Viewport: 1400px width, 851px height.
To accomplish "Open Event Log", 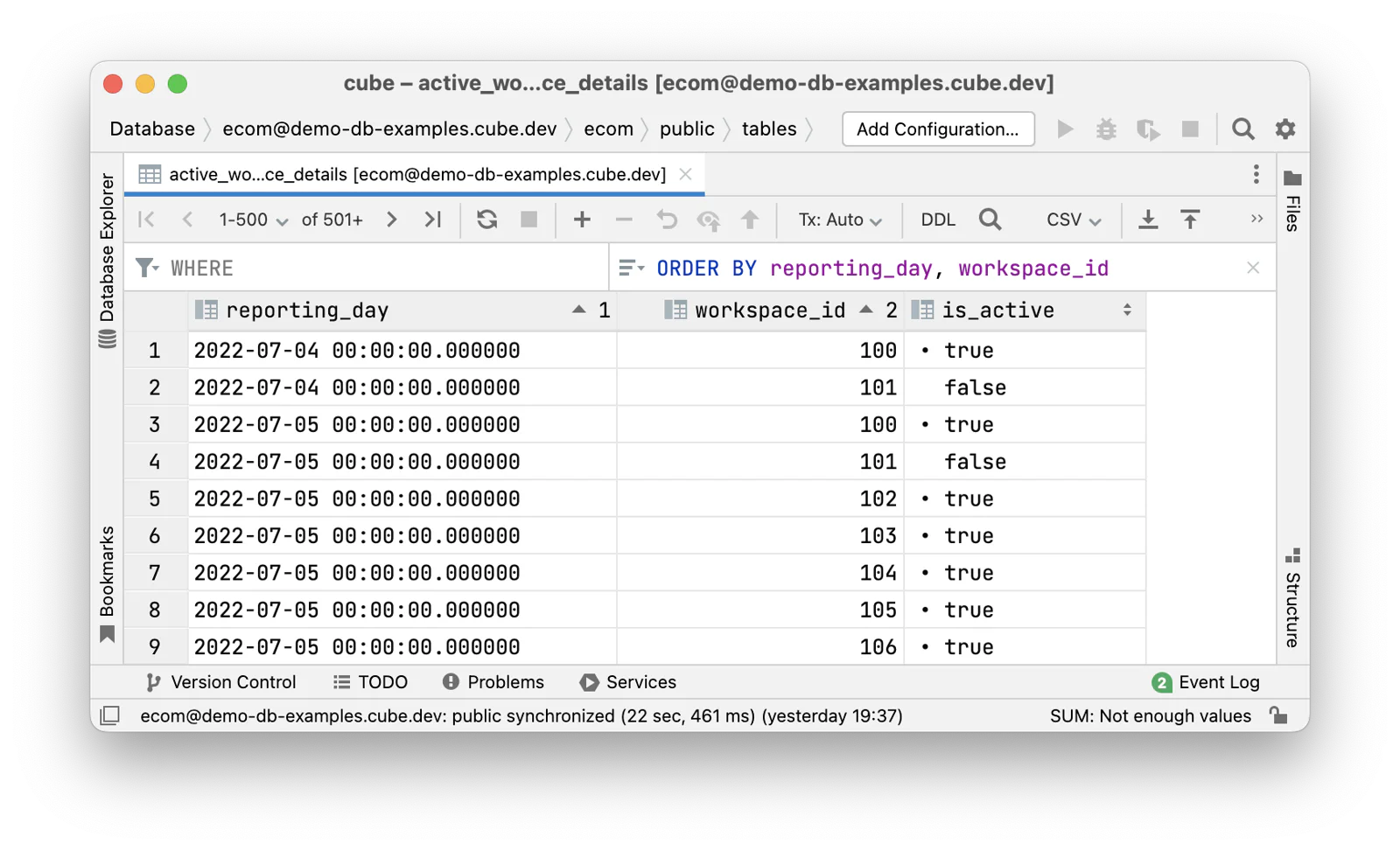I will (1206, 682).
